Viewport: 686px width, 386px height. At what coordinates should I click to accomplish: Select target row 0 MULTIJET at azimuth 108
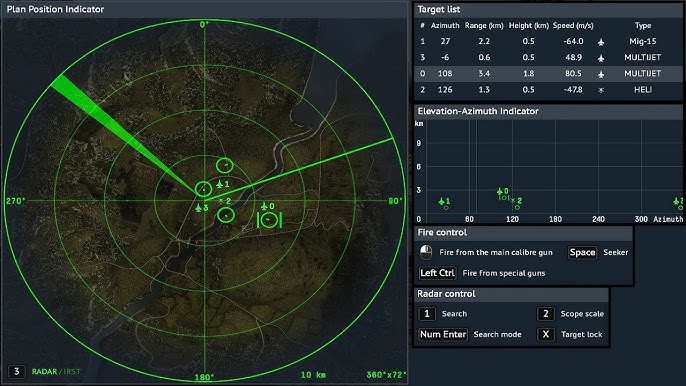click(x=548, y=74)
